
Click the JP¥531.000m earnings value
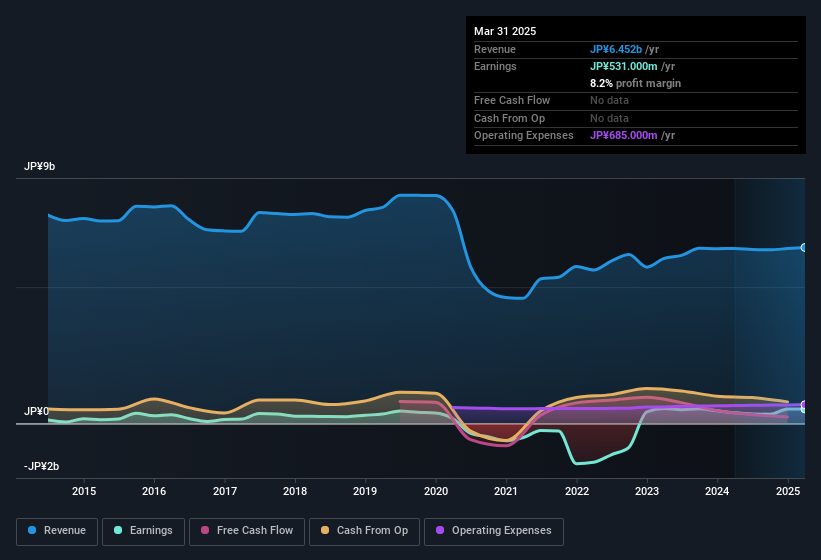point(624,66)
